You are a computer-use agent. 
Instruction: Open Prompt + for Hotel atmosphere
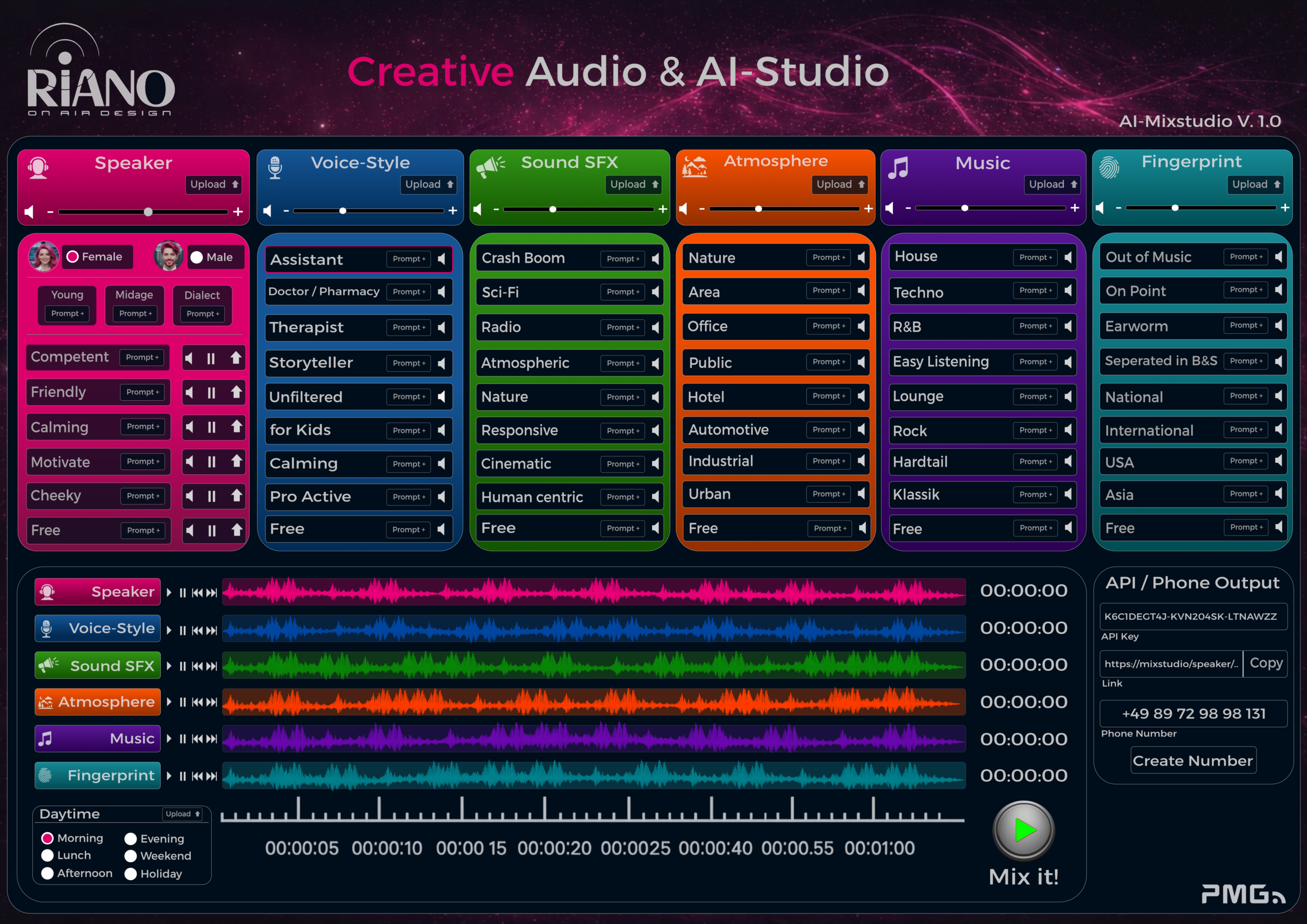click(x=828, y=396)
